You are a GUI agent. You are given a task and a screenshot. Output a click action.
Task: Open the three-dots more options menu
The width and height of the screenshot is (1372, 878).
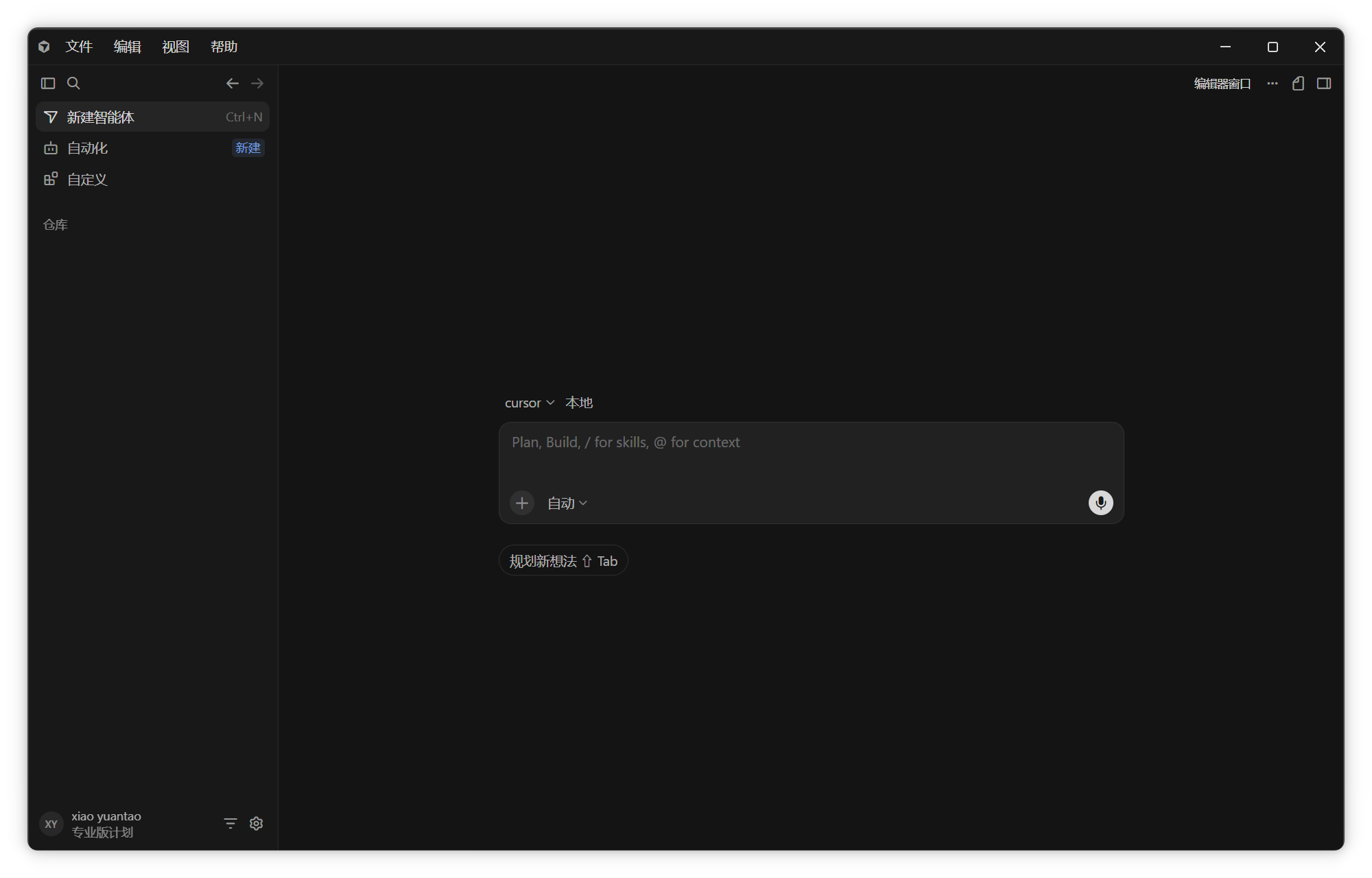click(1273, 83)
